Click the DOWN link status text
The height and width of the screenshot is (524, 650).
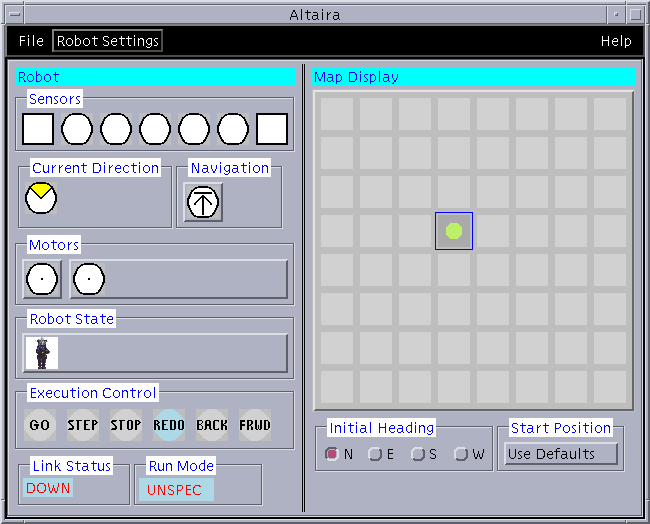tap(48, 488)
